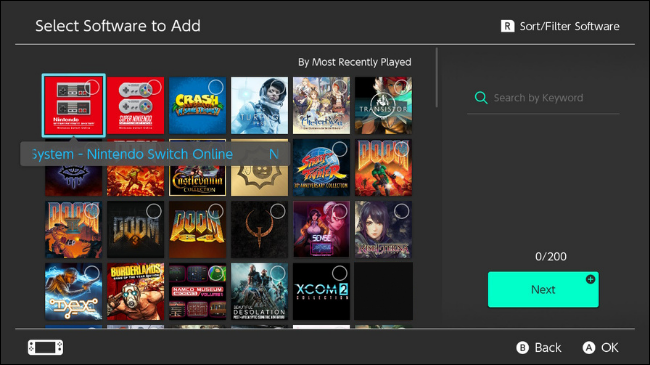Check the circle on the classic DOOM tile

tap(401, 149)
